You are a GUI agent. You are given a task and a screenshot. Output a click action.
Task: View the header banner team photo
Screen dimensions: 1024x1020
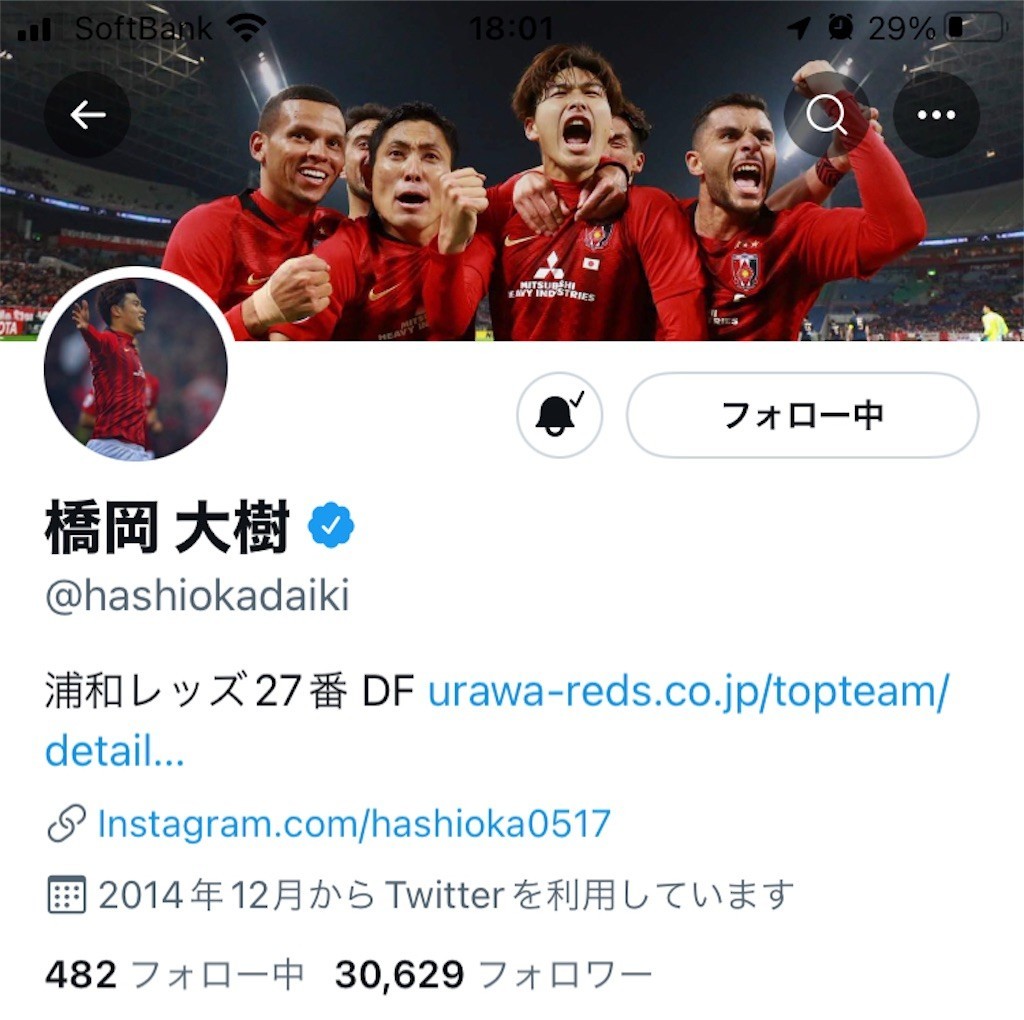(x=512, y=170)
